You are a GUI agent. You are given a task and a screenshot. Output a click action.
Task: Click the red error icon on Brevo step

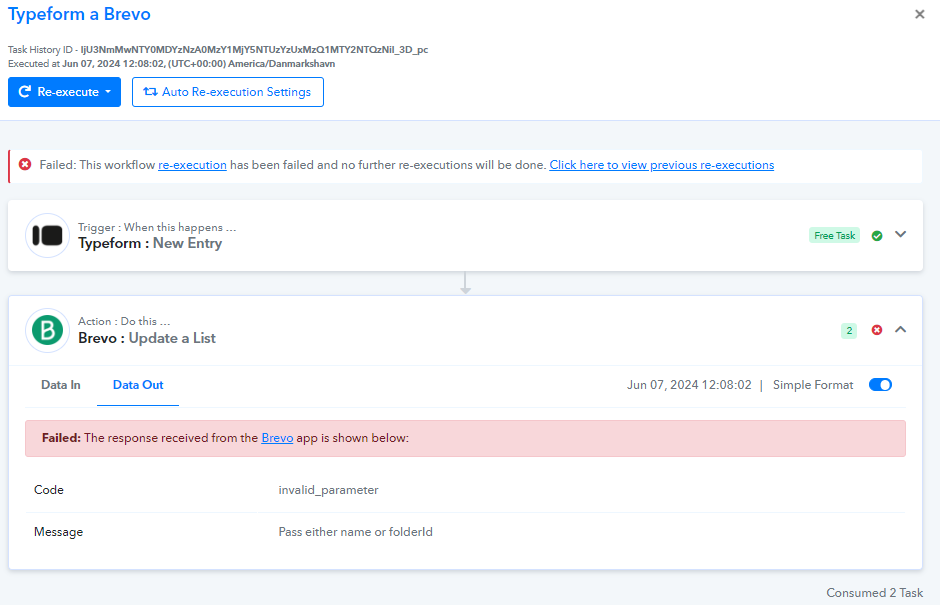pyautogui.click(x=876, y=330)
